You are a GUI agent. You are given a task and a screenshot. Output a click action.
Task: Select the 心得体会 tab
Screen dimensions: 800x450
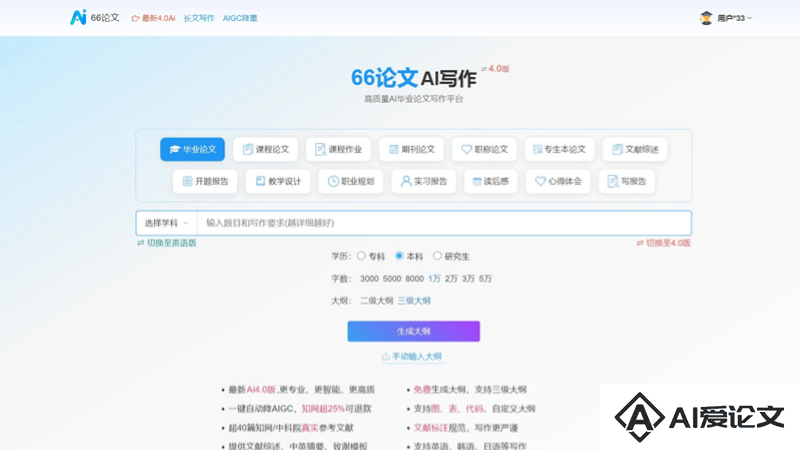click(x=558, y=181)
